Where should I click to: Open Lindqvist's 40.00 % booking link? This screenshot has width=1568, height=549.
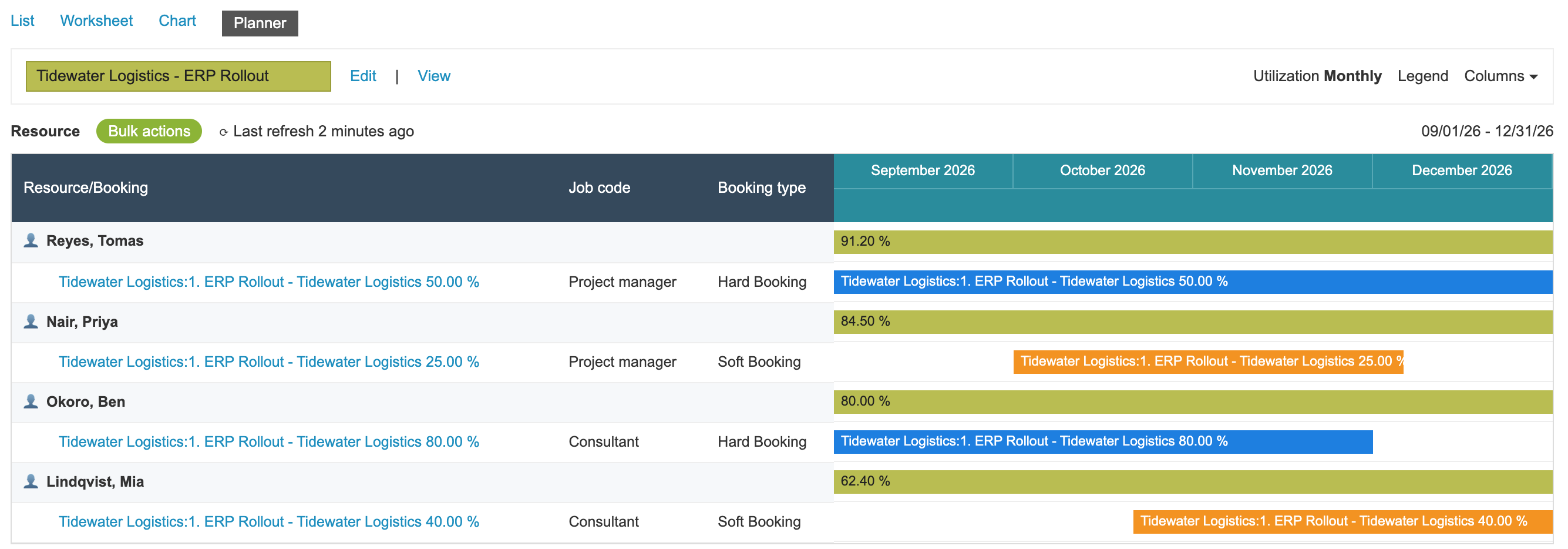click(268, 521)
